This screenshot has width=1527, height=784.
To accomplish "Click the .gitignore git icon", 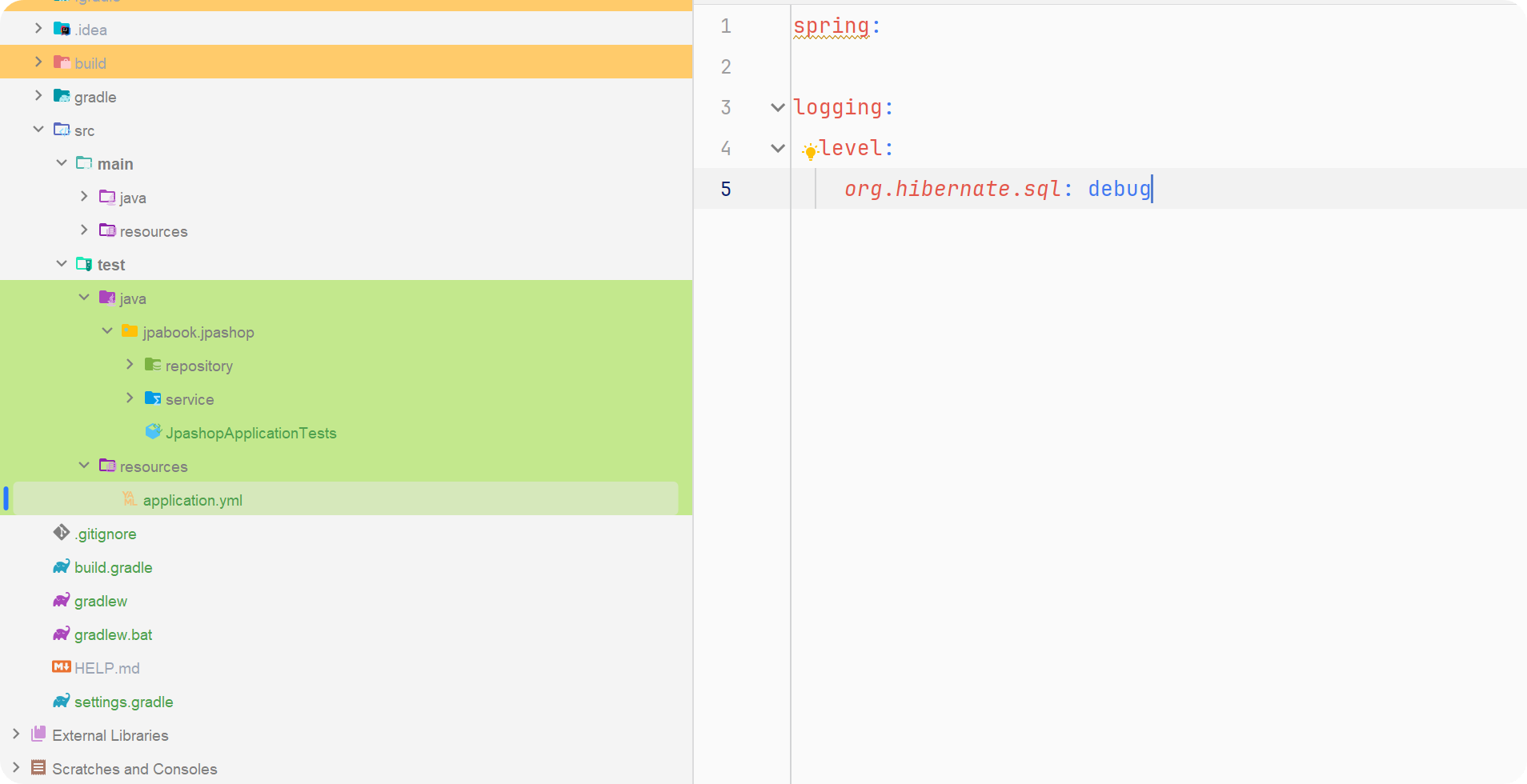I will click(62, 533).
